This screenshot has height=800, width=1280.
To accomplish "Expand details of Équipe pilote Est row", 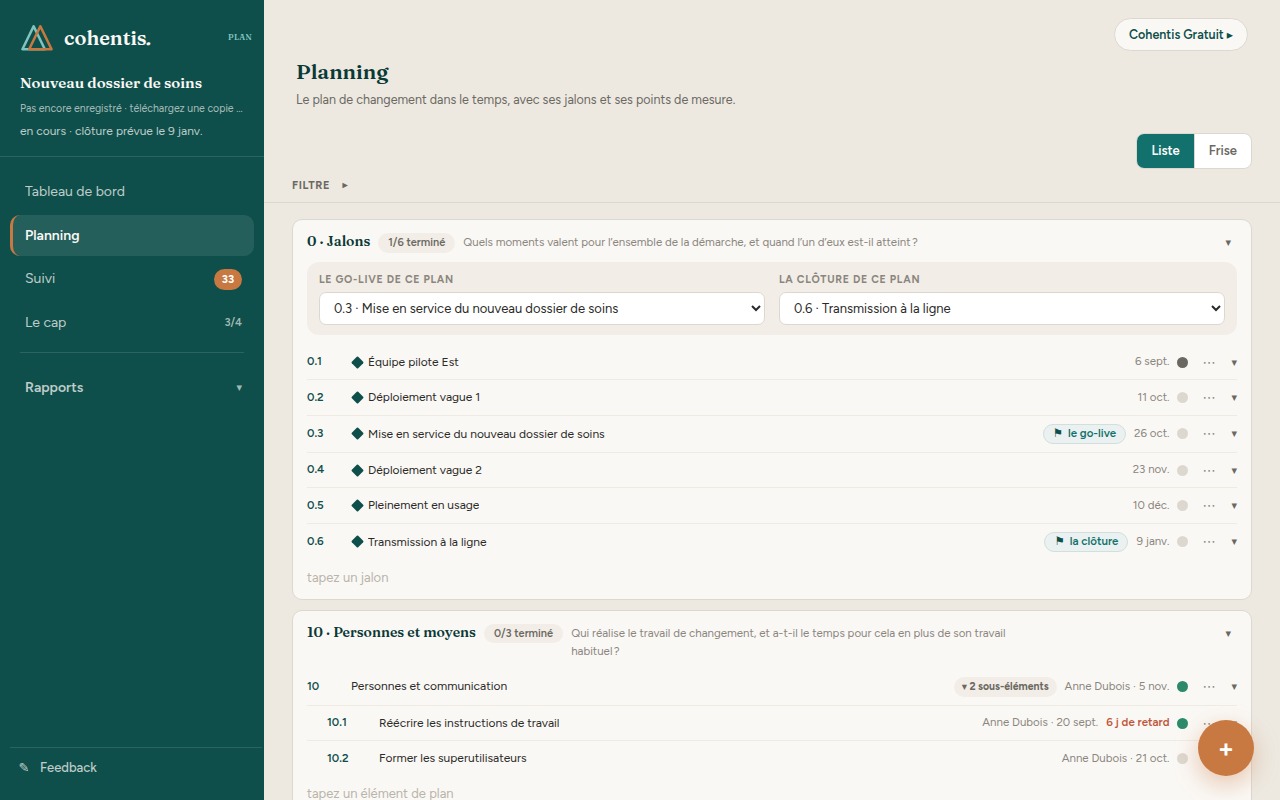I will [x=1234, y=363].
